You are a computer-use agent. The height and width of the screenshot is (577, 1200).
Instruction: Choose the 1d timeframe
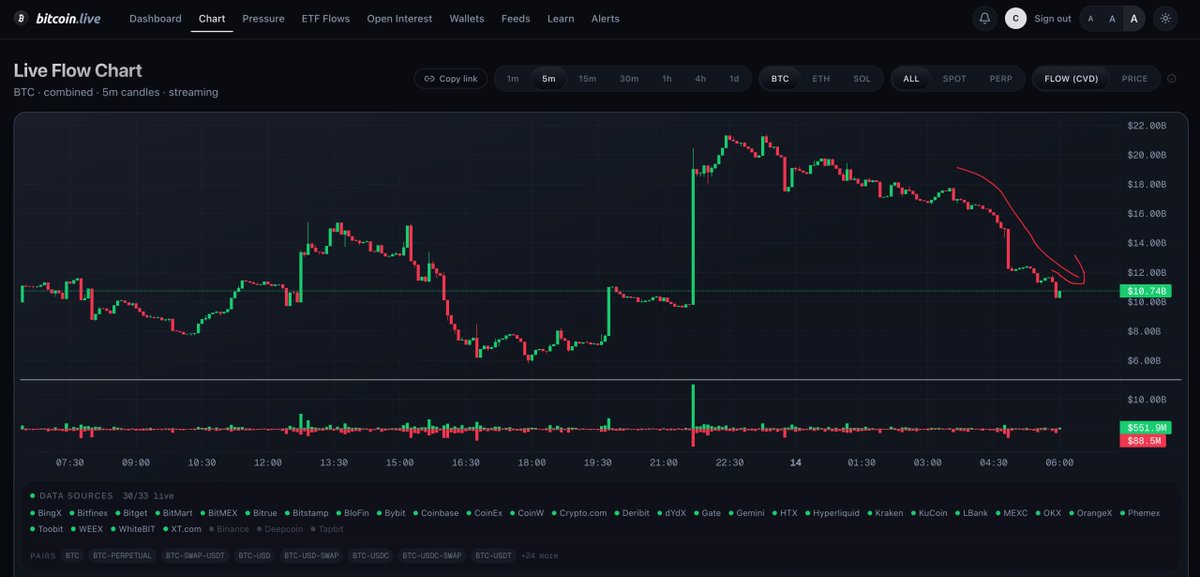pos(734,78)
